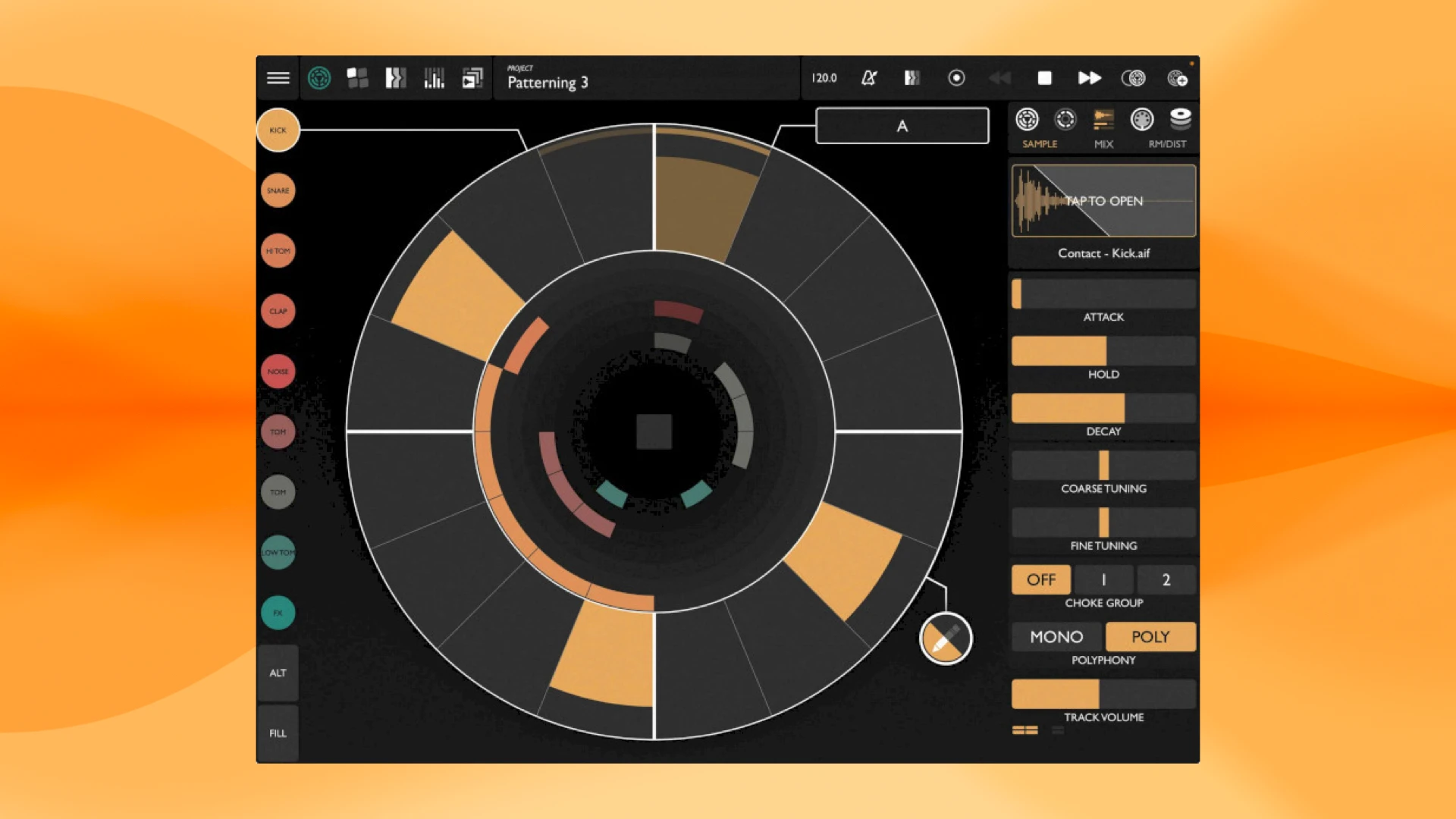Select the FX track circle
The width and height of the screenshot is (1456, 819).
coord(278,613)
